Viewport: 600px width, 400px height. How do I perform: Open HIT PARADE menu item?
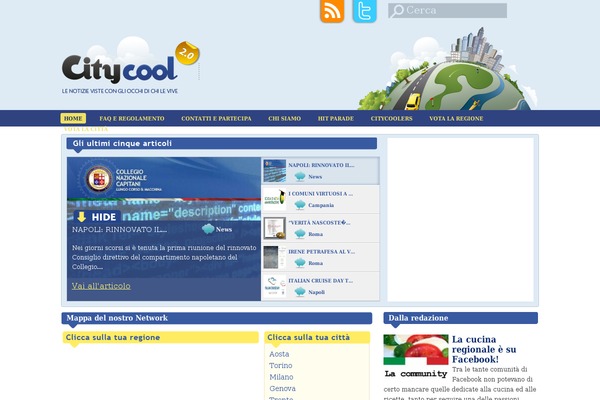[x=336, y=119]
